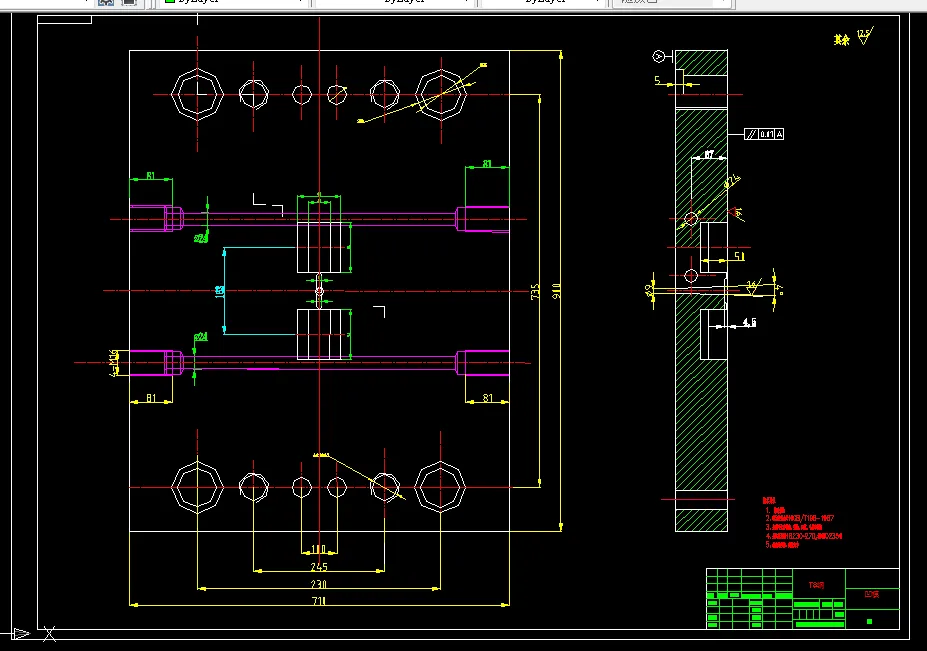The width and height of the screenshot is (927, 651).
Task: Pick the 711 overall width dimension
Action: point(319,601)
